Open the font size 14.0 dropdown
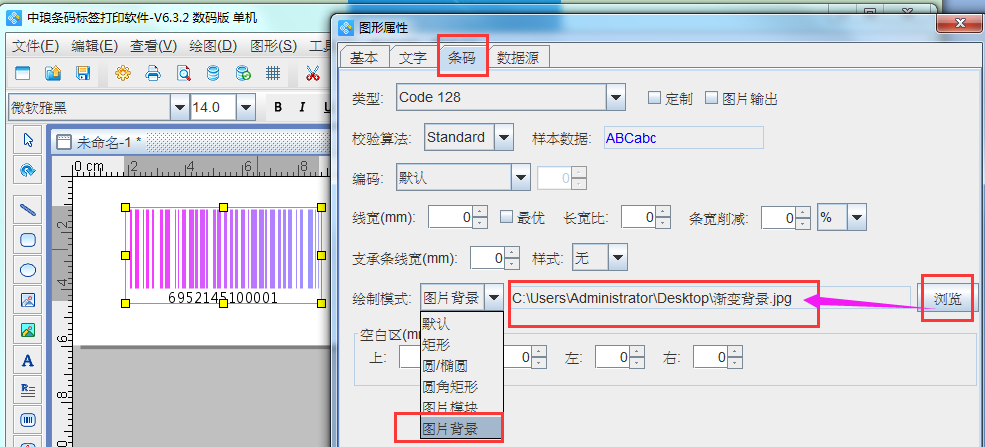The height and width of the screenshot is (447, 985). (244, 107)
